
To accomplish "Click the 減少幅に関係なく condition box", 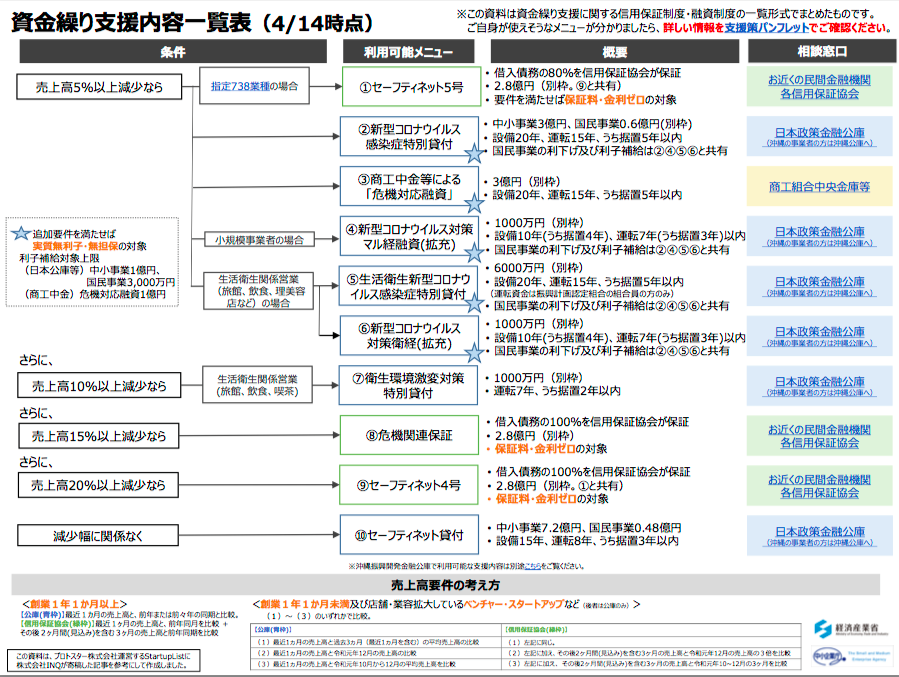I will (97, 536).
